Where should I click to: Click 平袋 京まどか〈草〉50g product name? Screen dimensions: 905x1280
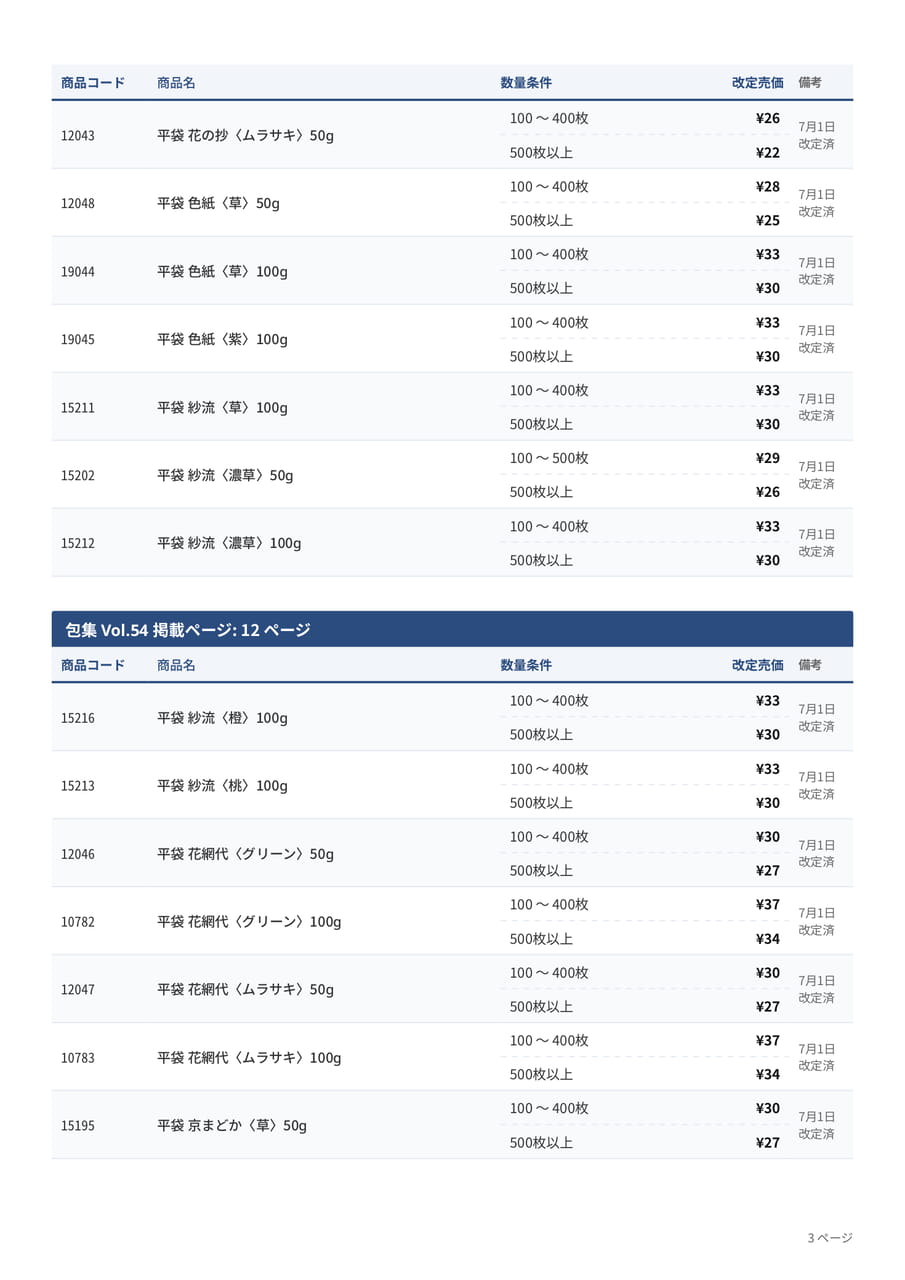tap(232, 1126)
